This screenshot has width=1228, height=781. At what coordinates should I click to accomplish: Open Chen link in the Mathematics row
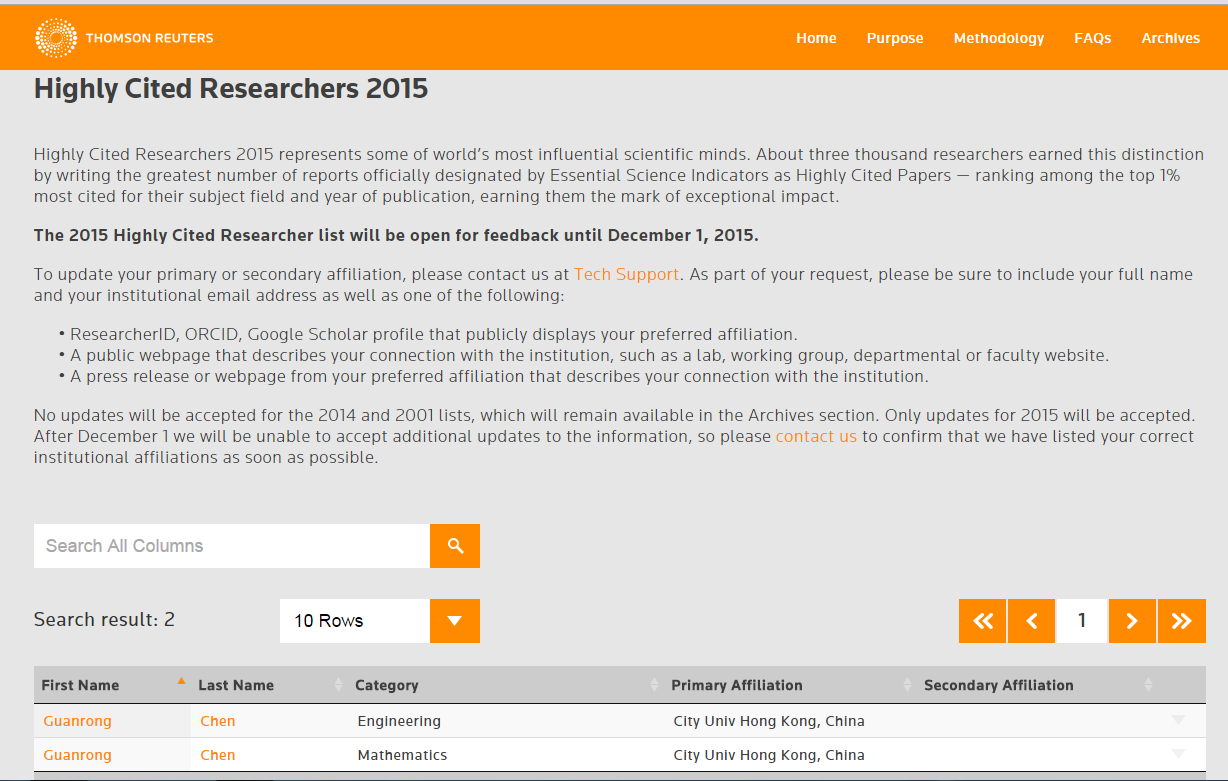218,755
